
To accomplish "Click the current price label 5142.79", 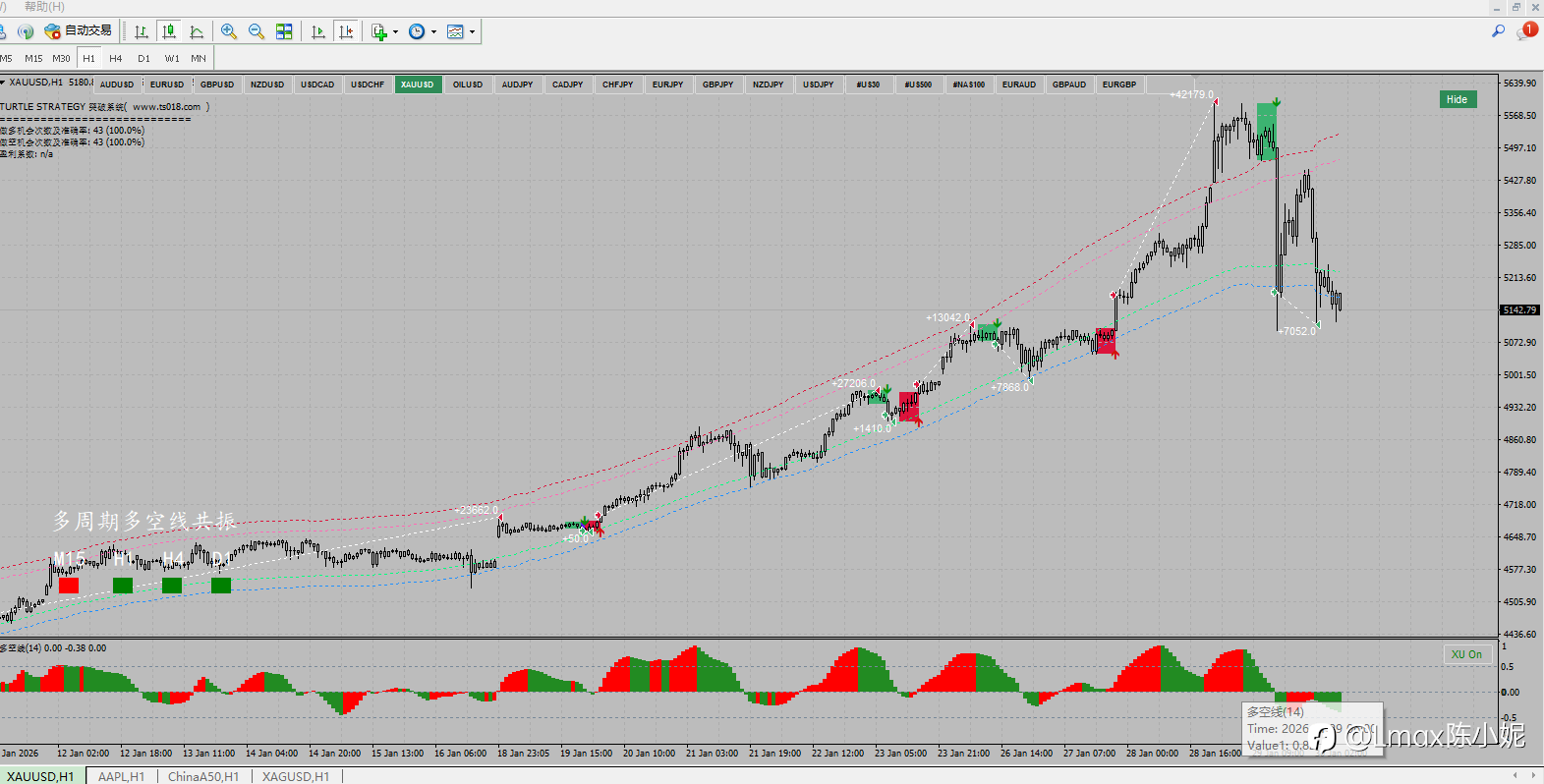I will [1520, 310].
